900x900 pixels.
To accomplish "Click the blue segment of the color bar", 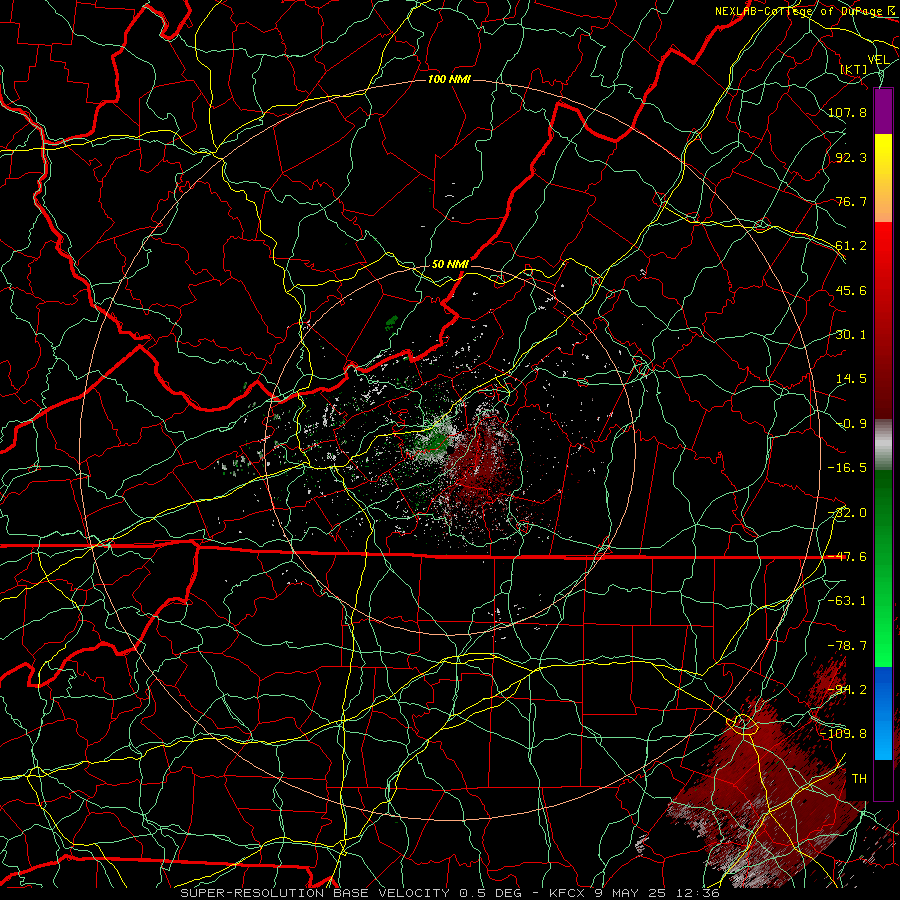I will coord(883,713).
